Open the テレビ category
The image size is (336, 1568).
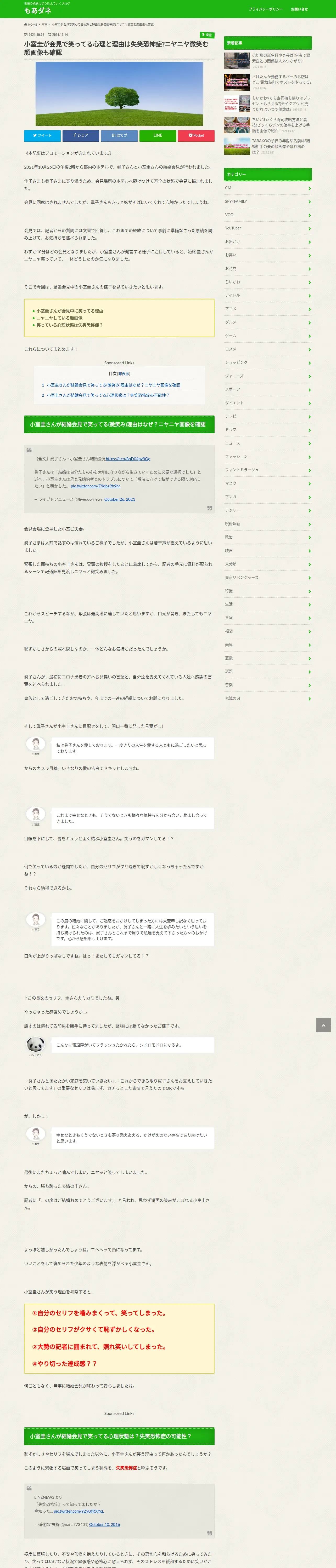tap(268, 416)
